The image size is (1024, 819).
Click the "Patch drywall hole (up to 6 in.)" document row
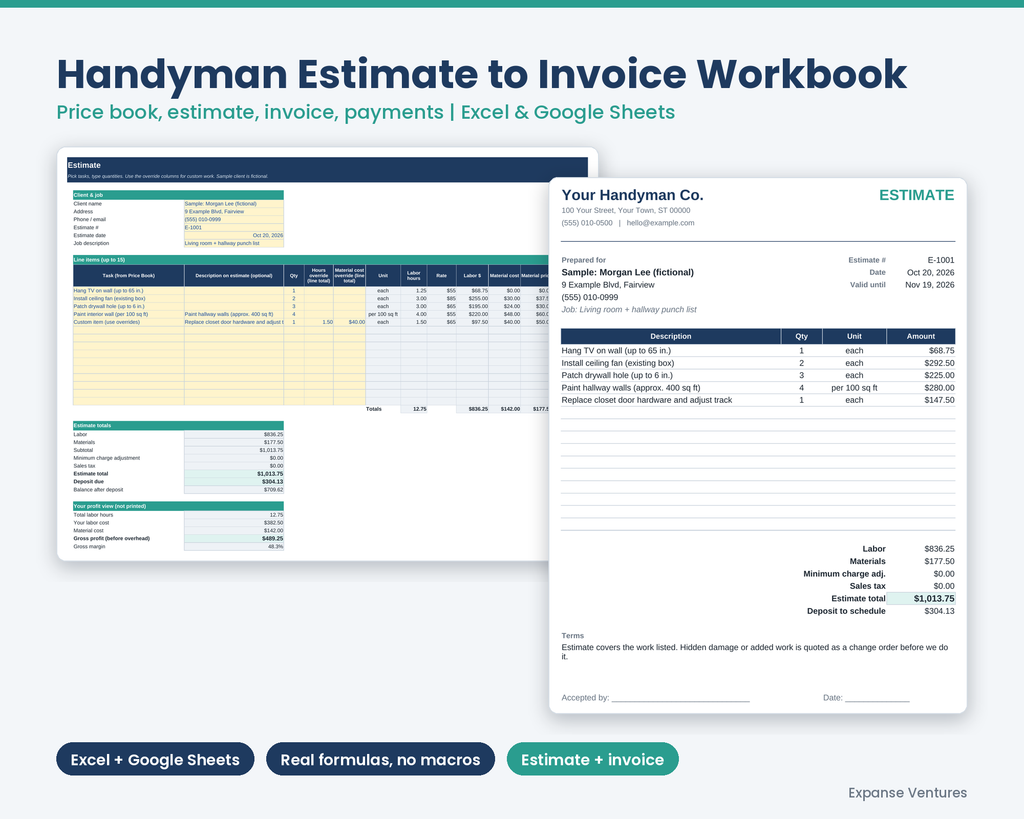point(758,376)
